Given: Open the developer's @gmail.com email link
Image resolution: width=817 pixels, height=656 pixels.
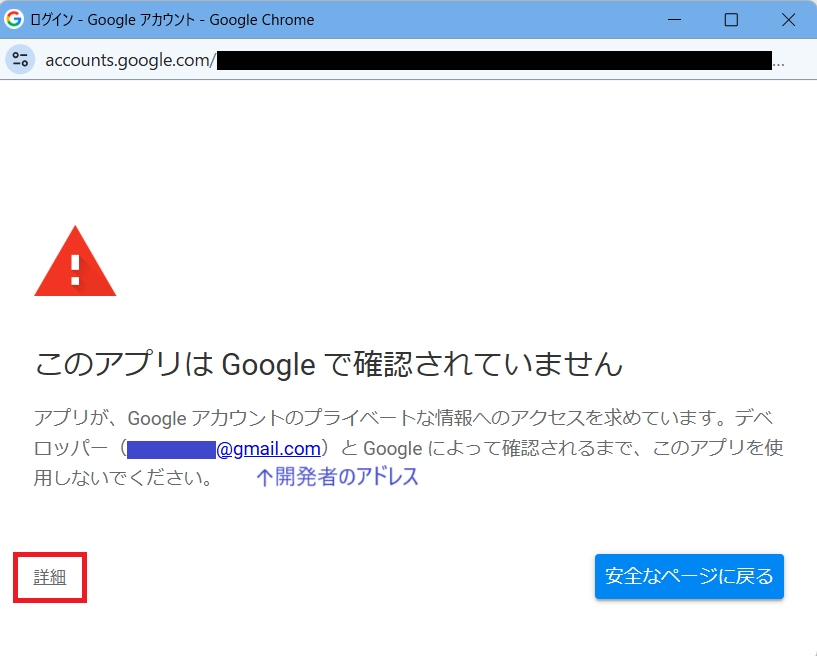Looking at the screenshot, I should [x=268, y=448].
